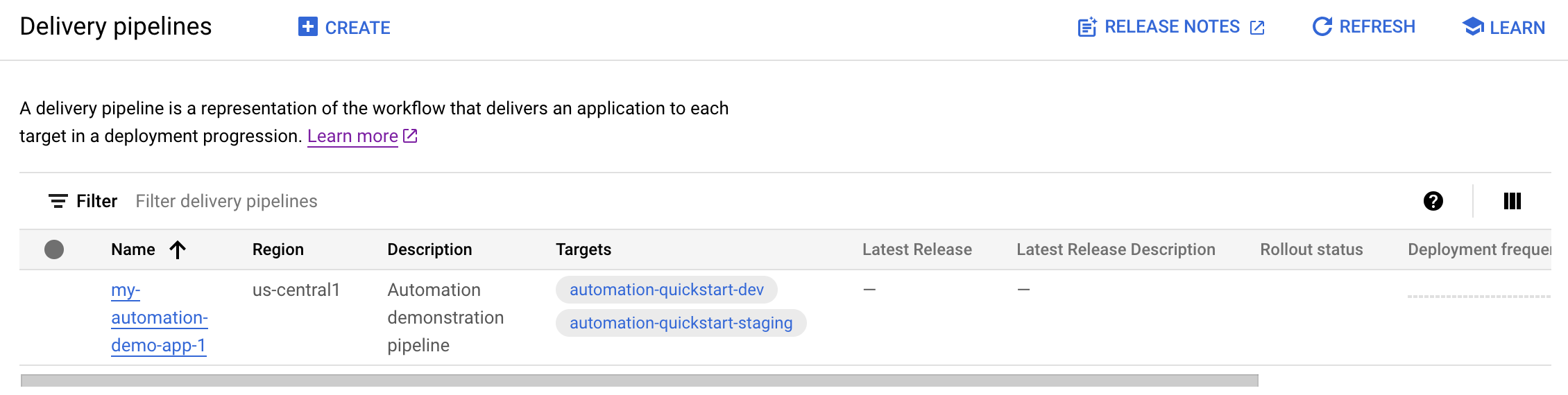Open the help question mark icon
The height and width of the screenshot is (395, 1568).
coord(1433,201)
